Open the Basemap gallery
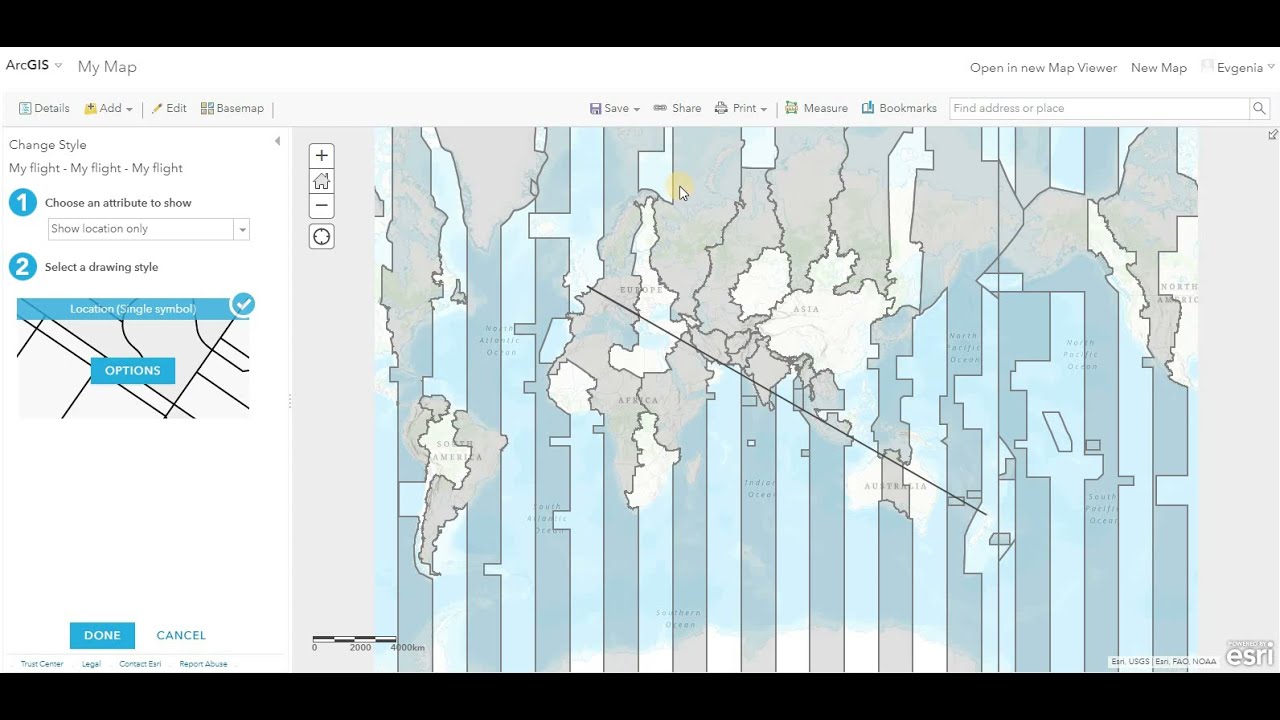The width and height of the screenshot is (1280, 720). pos(232,108)
